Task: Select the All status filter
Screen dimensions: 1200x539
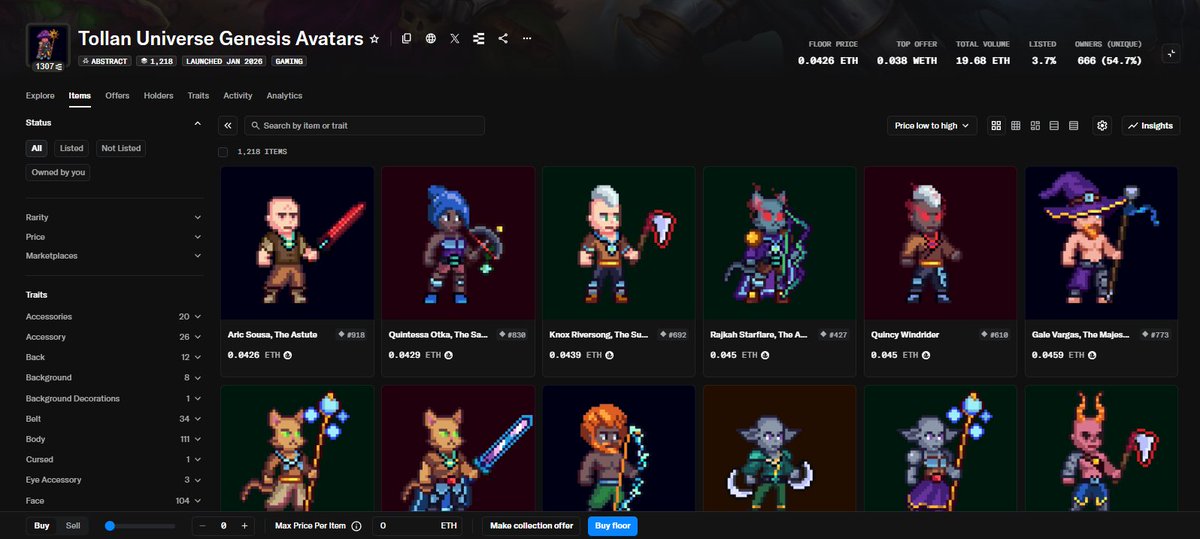Action: tap(37, 148)
